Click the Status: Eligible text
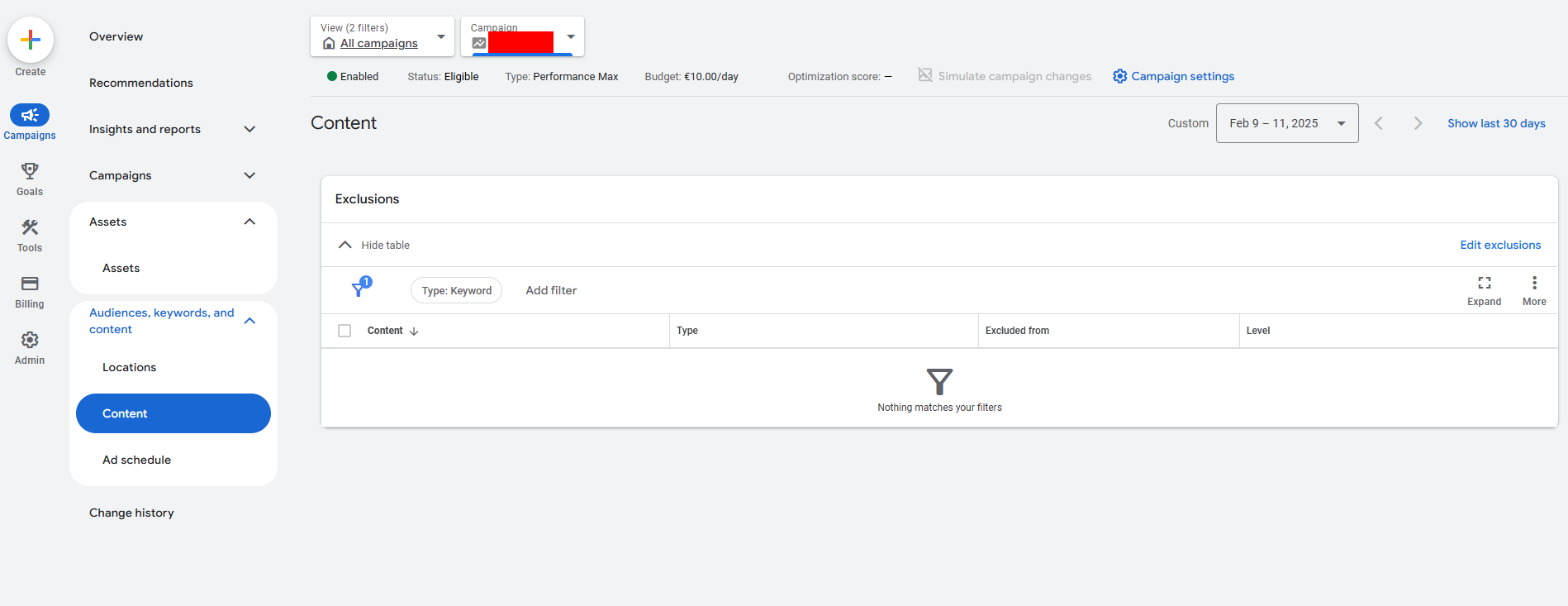1568x606 pixels. pos(443,76)
